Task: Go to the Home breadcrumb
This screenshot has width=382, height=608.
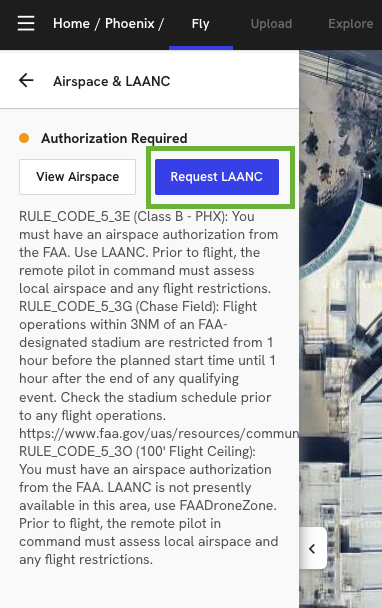Action: coord(71,24)
